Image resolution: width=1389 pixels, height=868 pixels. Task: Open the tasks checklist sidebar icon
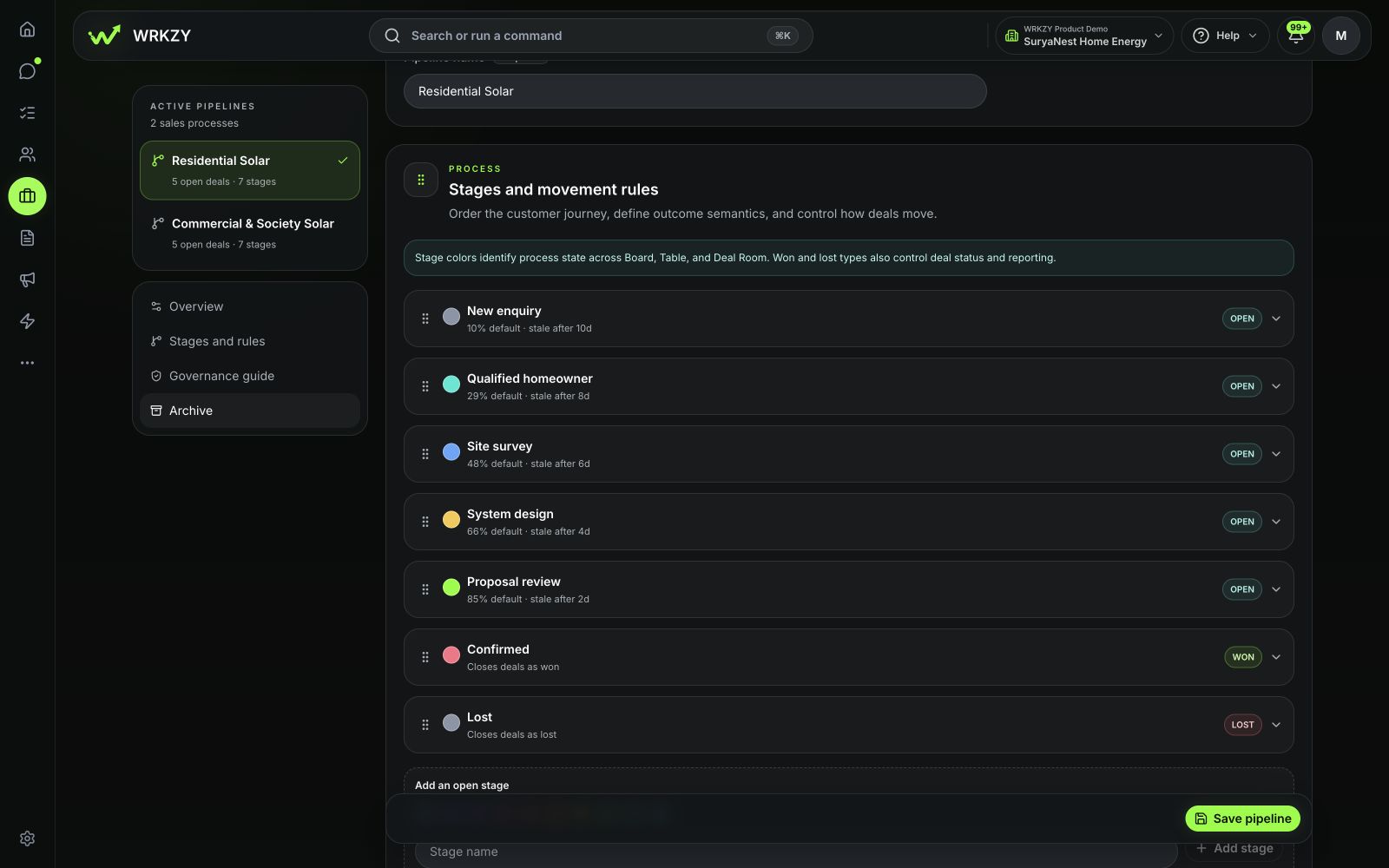coord(27,113)
